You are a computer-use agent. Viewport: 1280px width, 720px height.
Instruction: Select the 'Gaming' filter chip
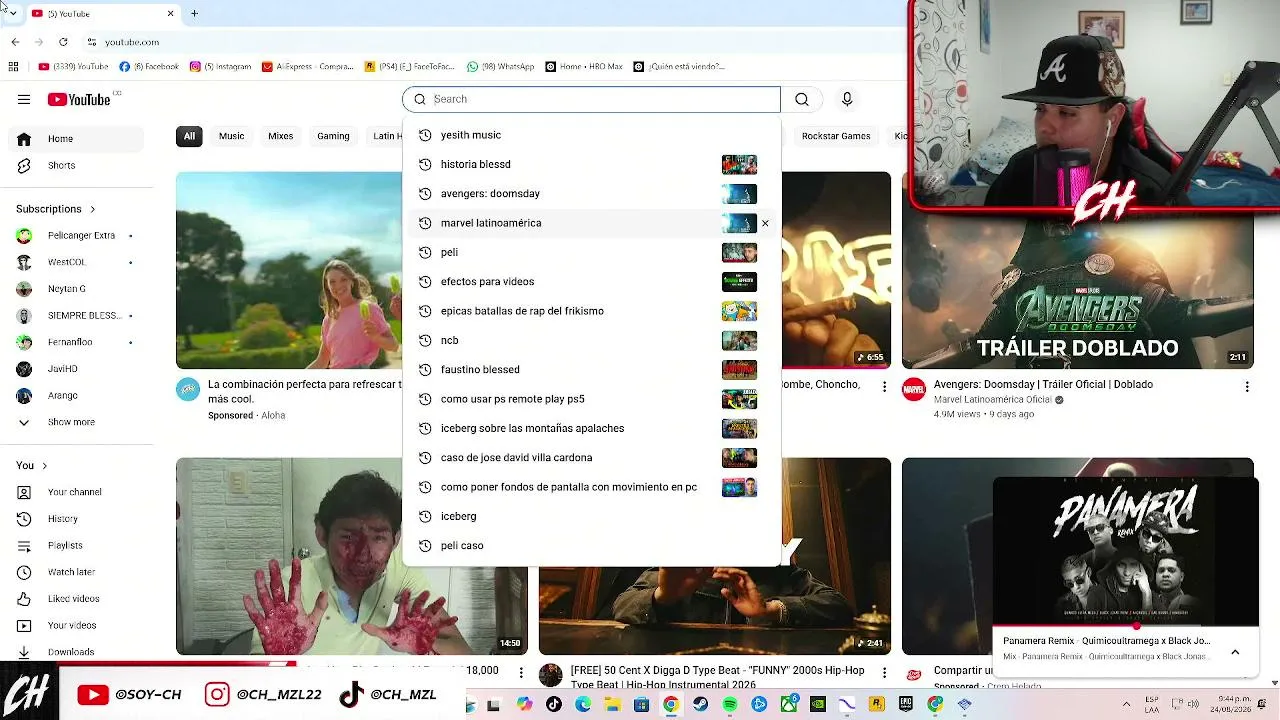(333, 136)
